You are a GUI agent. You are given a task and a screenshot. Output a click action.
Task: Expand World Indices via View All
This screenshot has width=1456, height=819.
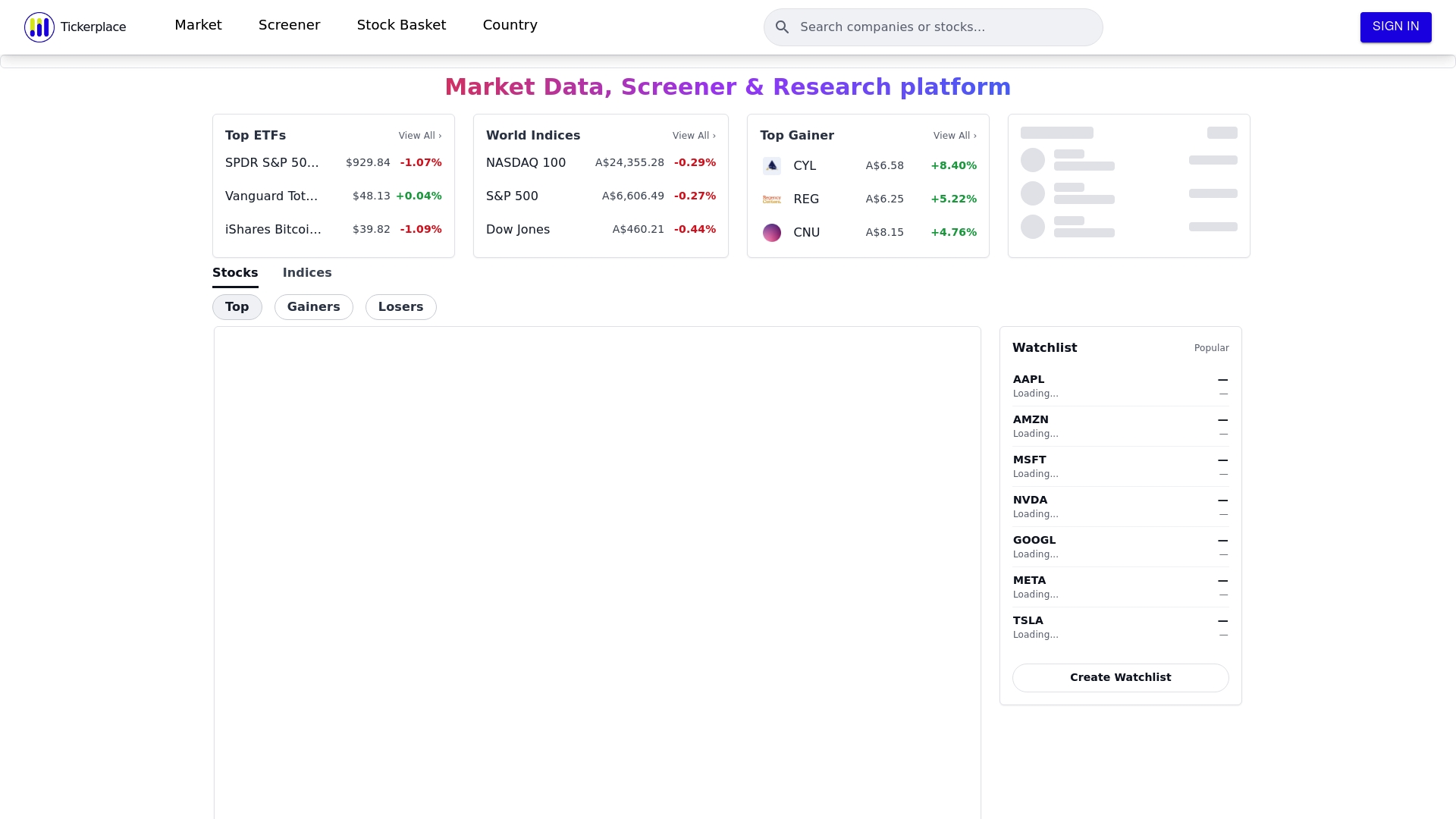click(693, 136)
